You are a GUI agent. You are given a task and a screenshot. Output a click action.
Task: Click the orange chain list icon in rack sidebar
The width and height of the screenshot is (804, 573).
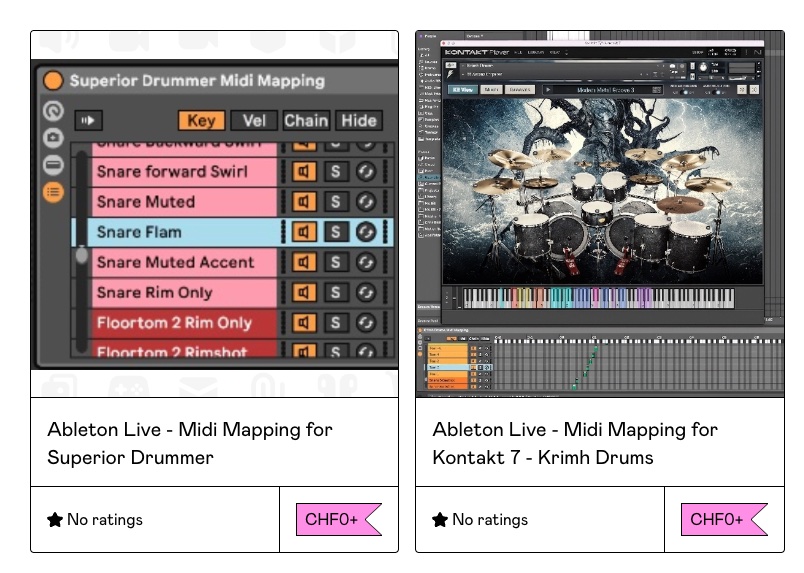(53, 192)
